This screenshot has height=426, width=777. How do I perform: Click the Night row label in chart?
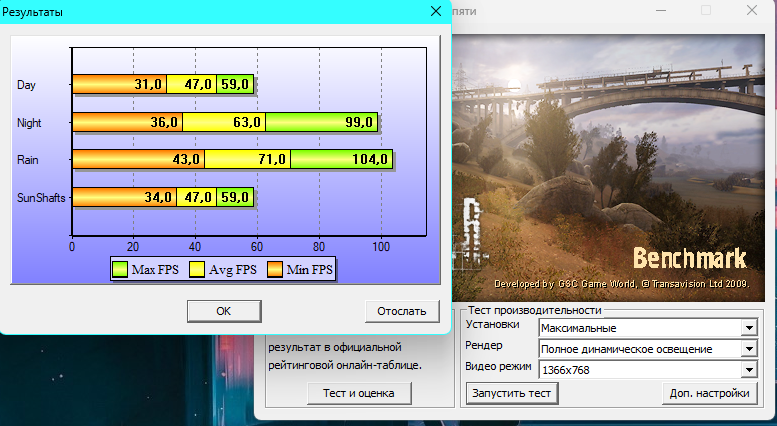pos(29,122)
